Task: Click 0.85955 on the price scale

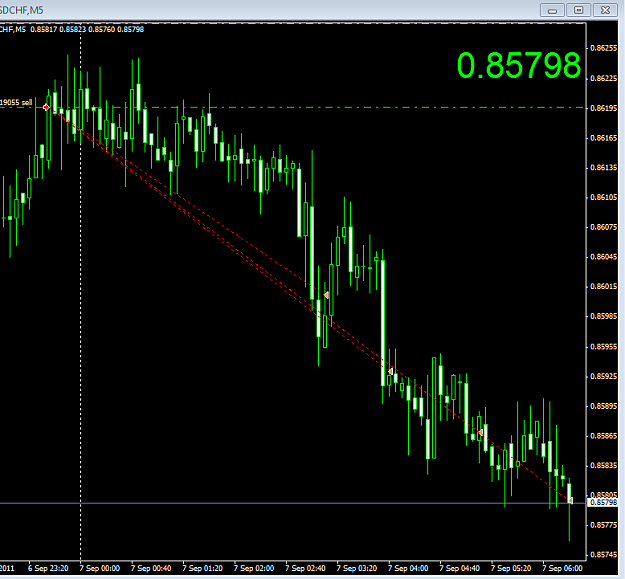Action: click(x=603, y=347)
